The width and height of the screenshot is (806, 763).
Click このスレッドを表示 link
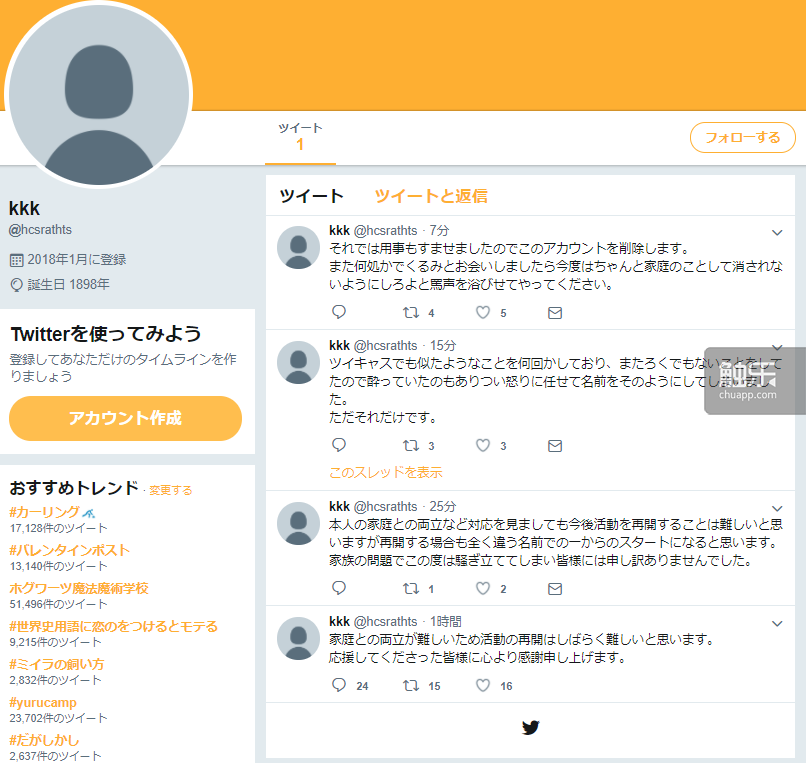(x=386, y=472)
